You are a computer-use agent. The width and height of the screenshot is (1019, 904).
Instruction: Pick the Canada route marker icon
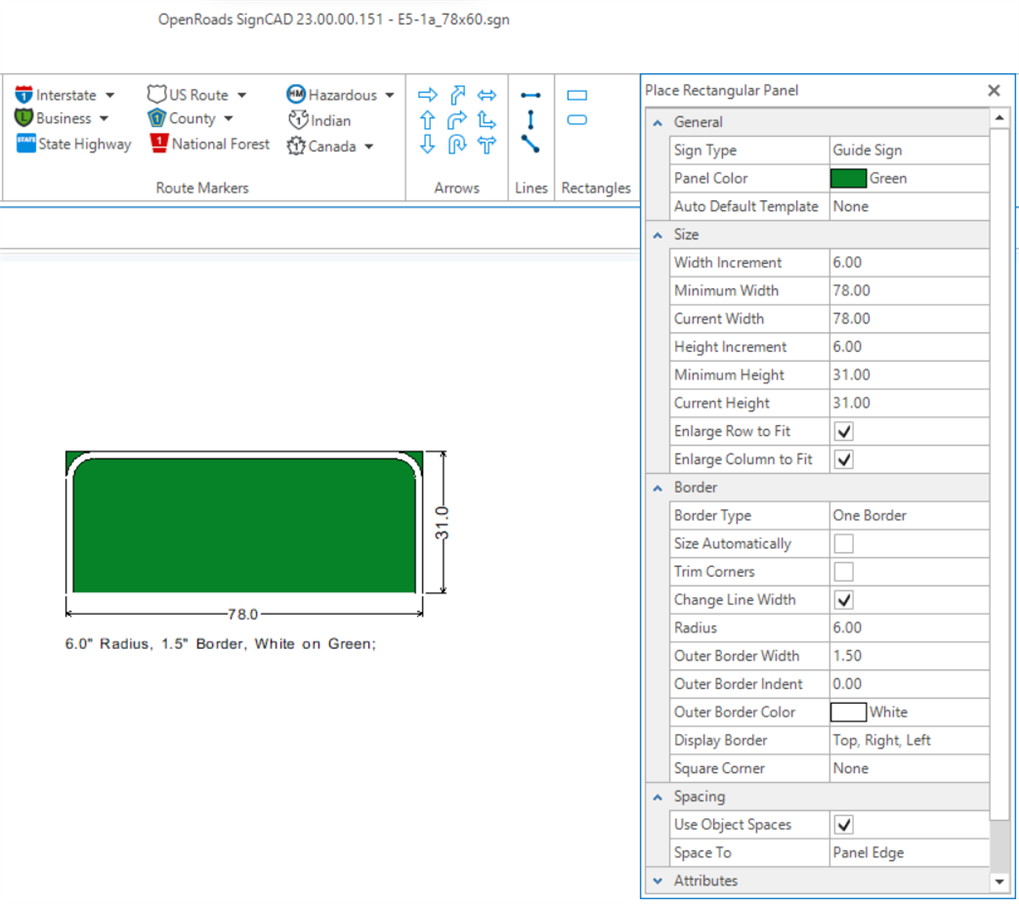[x=296, y=146]
